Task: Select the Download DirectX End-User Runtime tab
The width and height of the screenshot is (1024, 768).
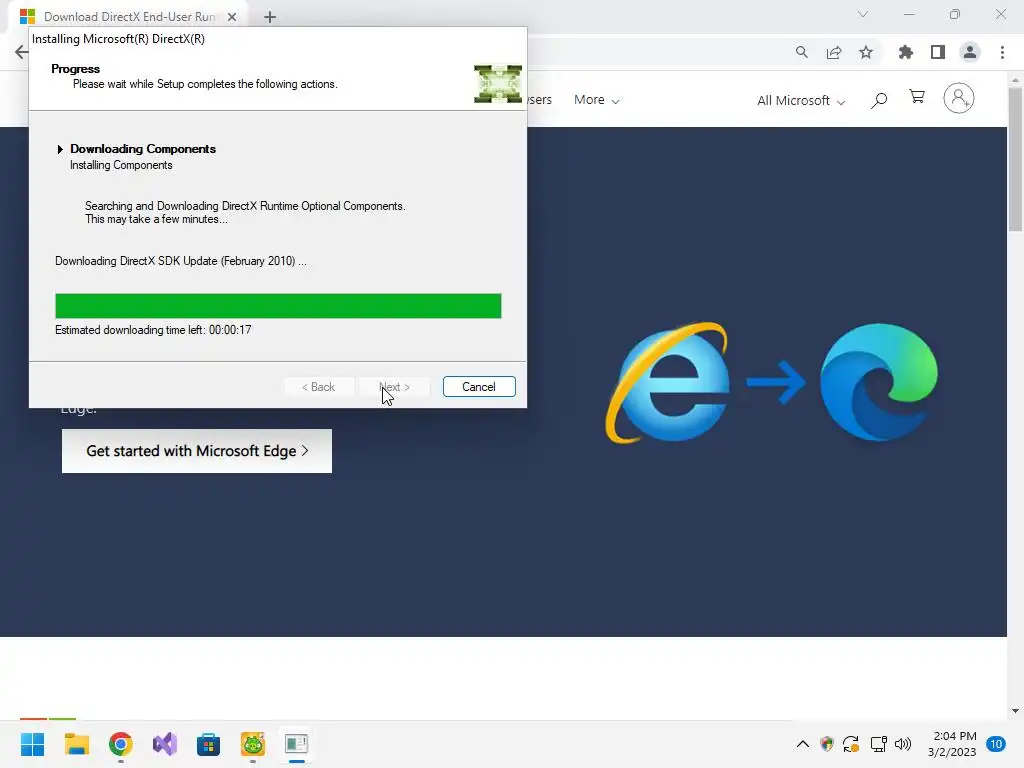Action: coord(129,17)
